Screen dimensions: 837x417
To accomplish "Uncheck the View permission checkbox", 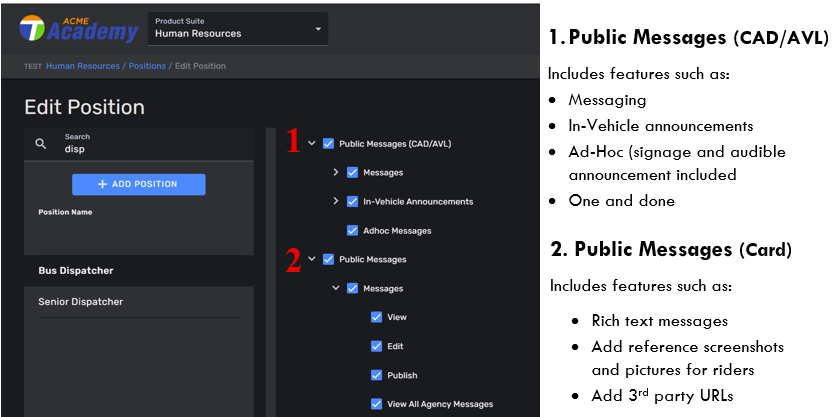I will pos(376,317).
